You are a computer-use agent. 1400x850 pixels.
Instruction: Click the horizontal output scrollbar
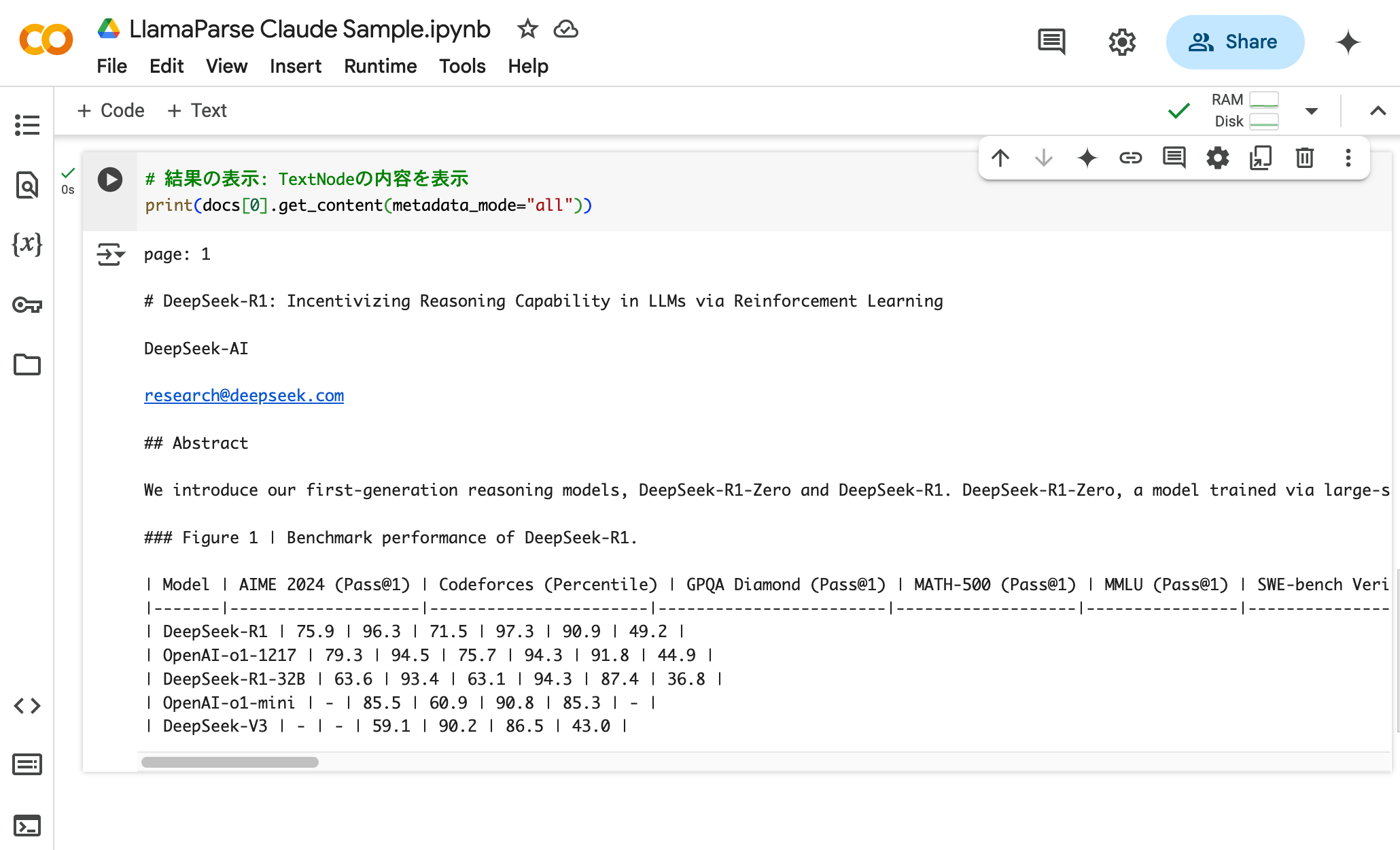[230, 762]
